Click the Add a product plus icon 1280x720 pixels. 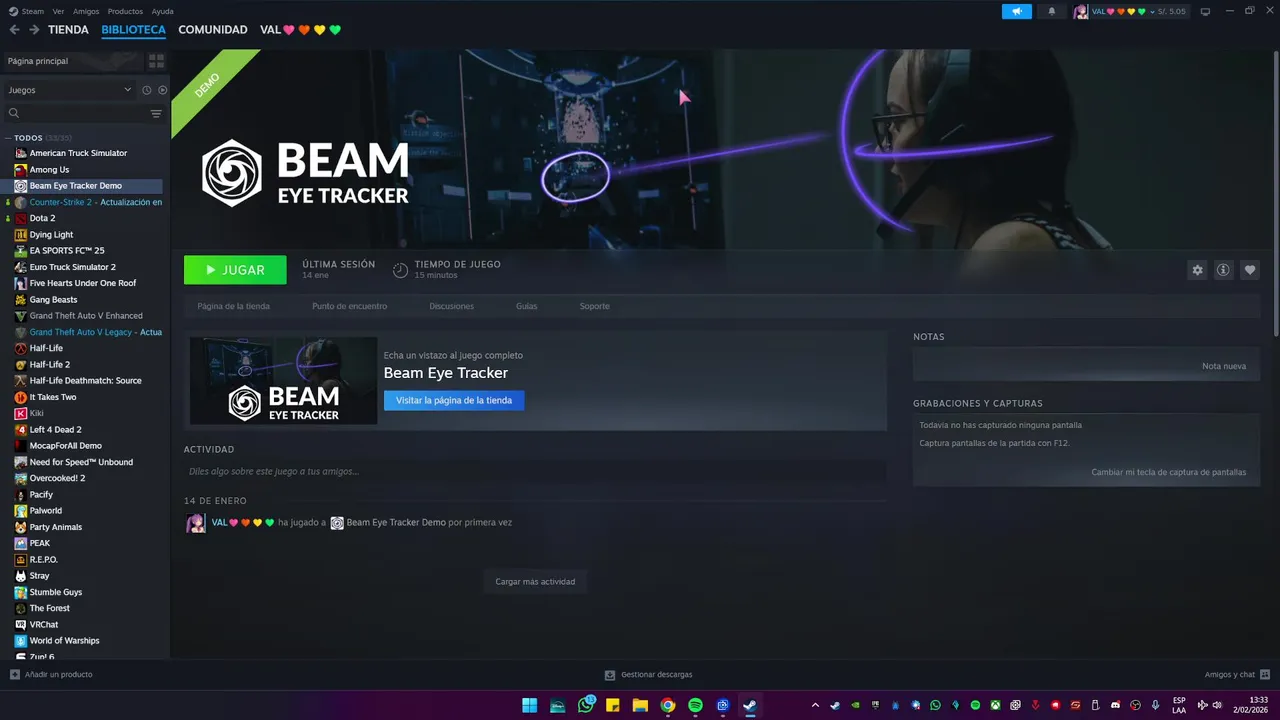(15, 675)
